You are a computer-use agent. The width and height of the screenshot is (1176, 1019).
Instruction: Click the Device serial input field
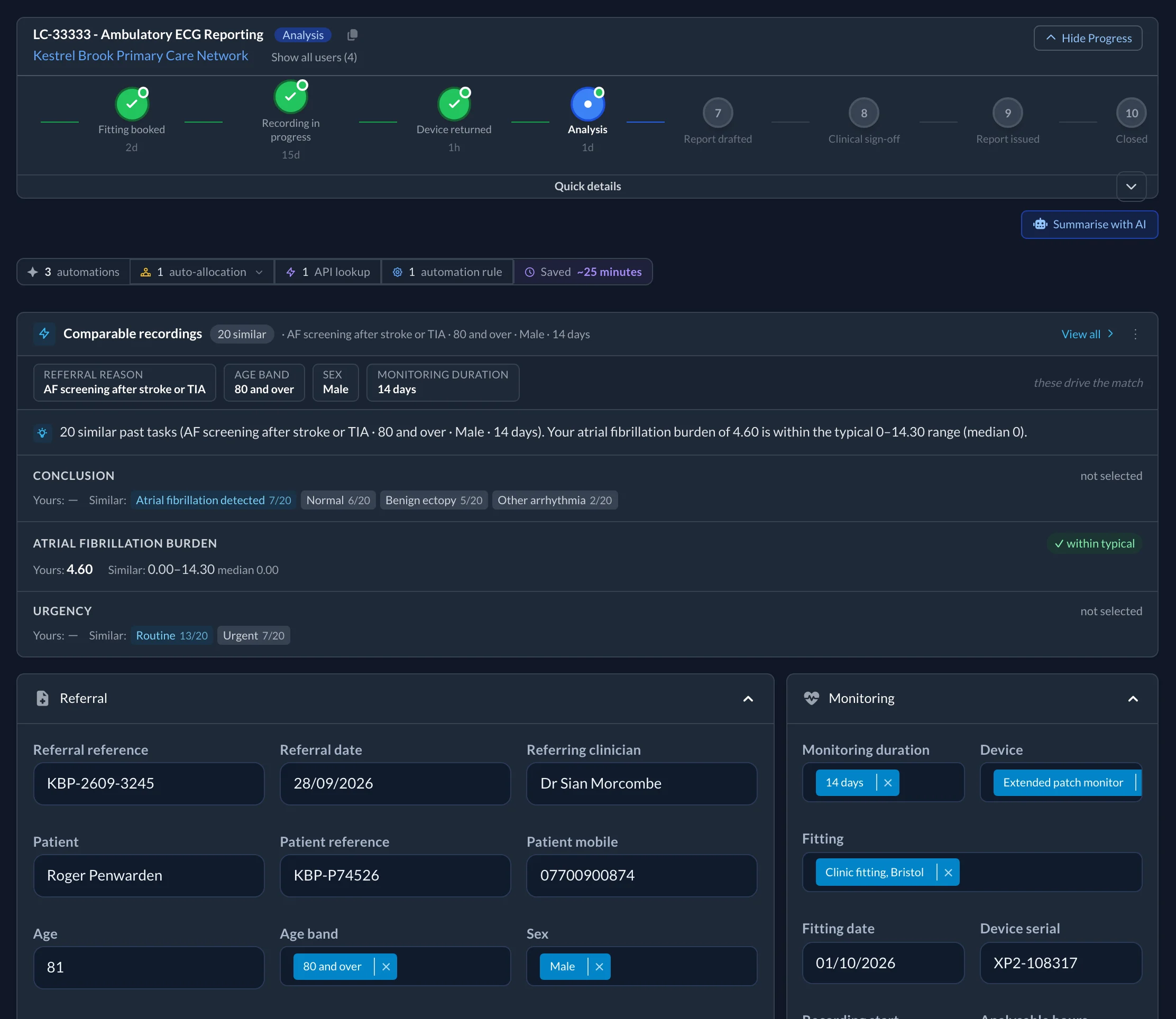coord(1061,964)
